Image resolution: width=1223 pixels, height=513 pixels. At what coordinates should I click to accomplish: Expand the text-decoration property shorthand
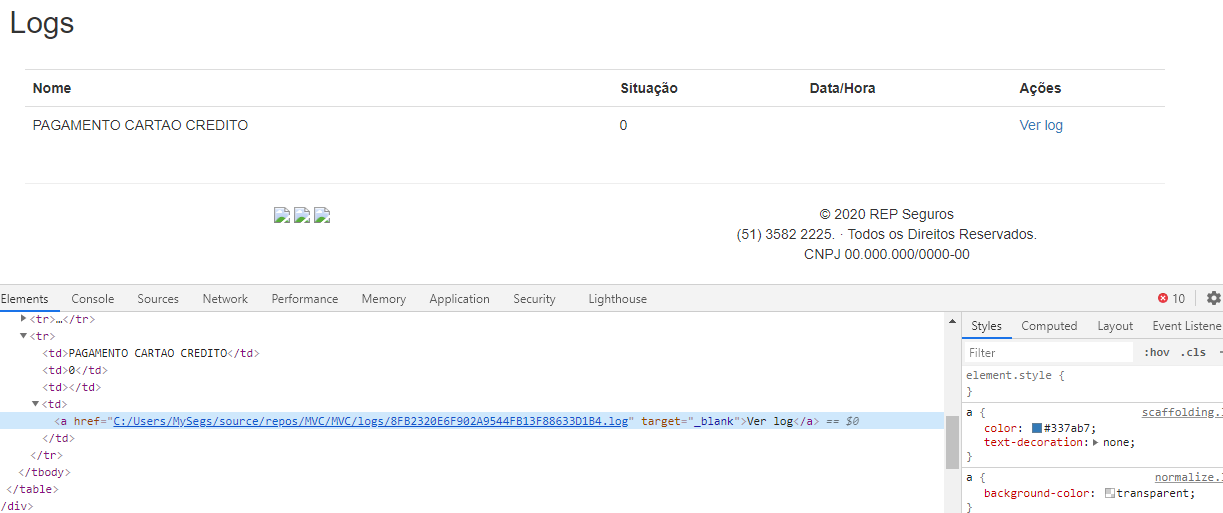[1095, 442]
